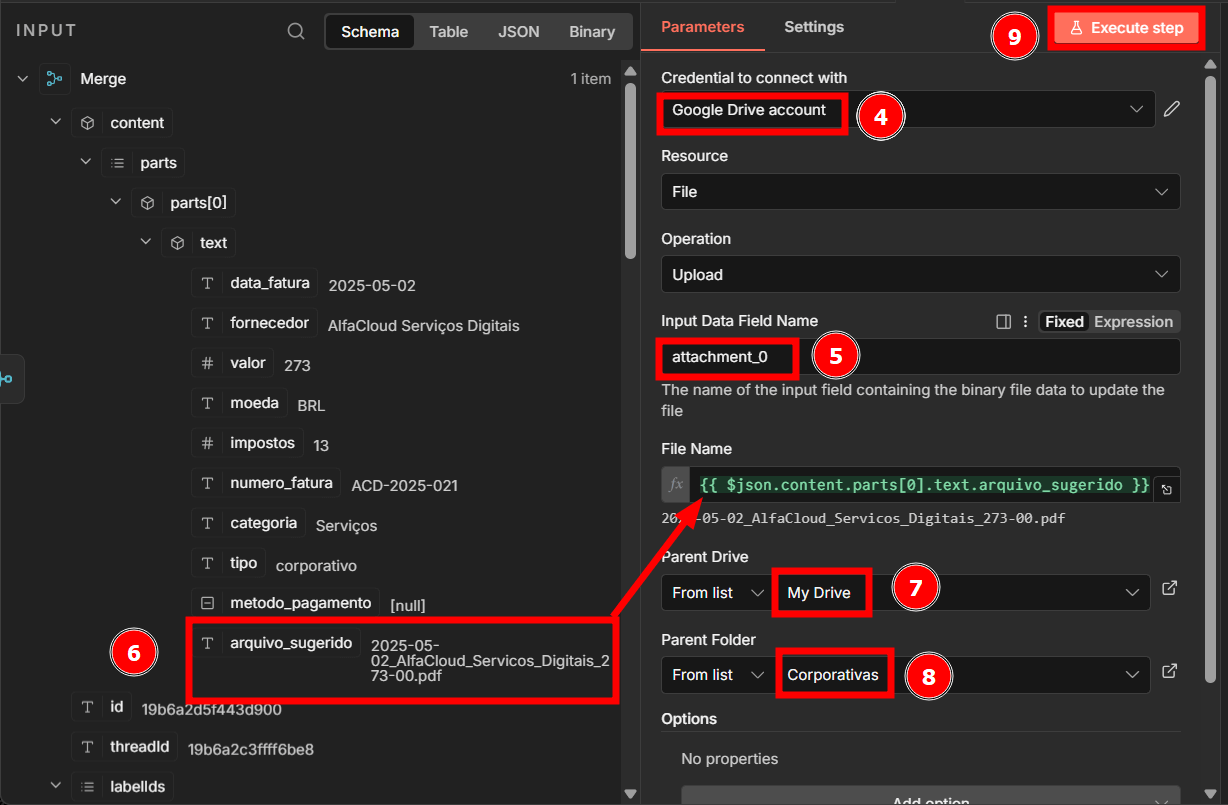Viewport: 1228px width, 805px height.
Task: Open the Settings tab
Action: coord(814,27)
